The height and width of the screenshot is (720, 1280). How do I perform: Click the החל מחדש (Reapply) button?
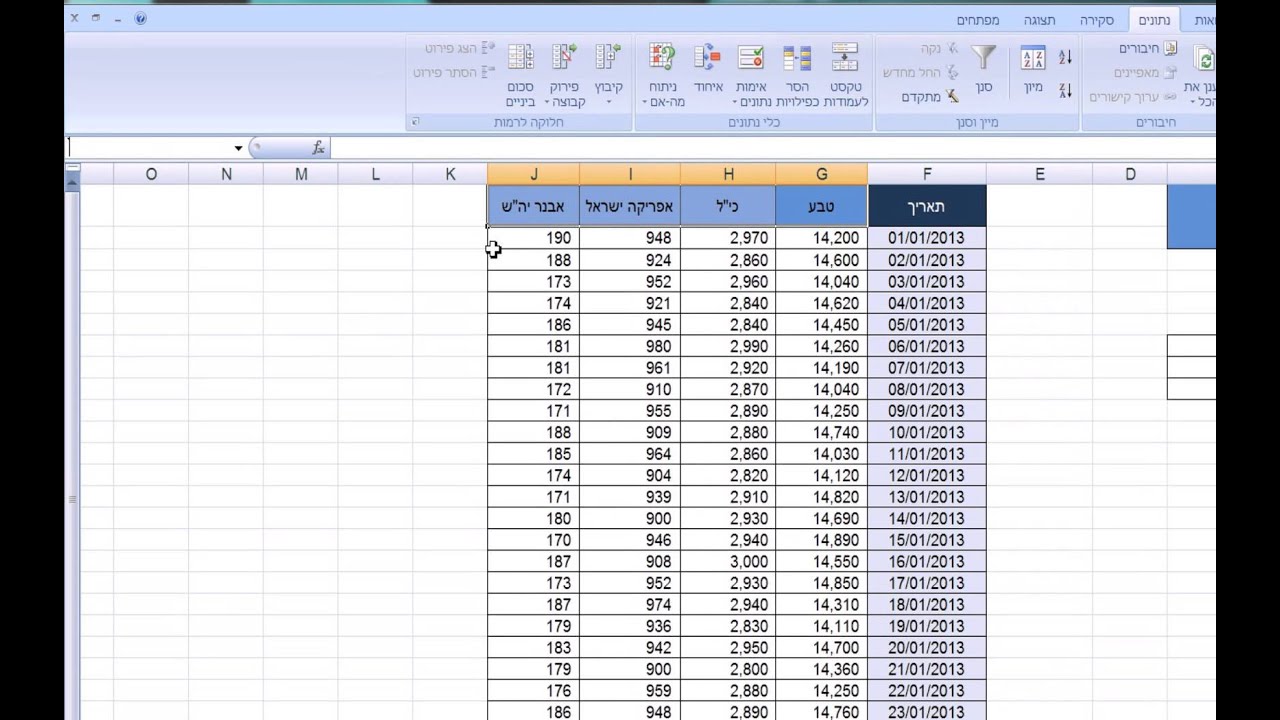(x=920, y=73)
